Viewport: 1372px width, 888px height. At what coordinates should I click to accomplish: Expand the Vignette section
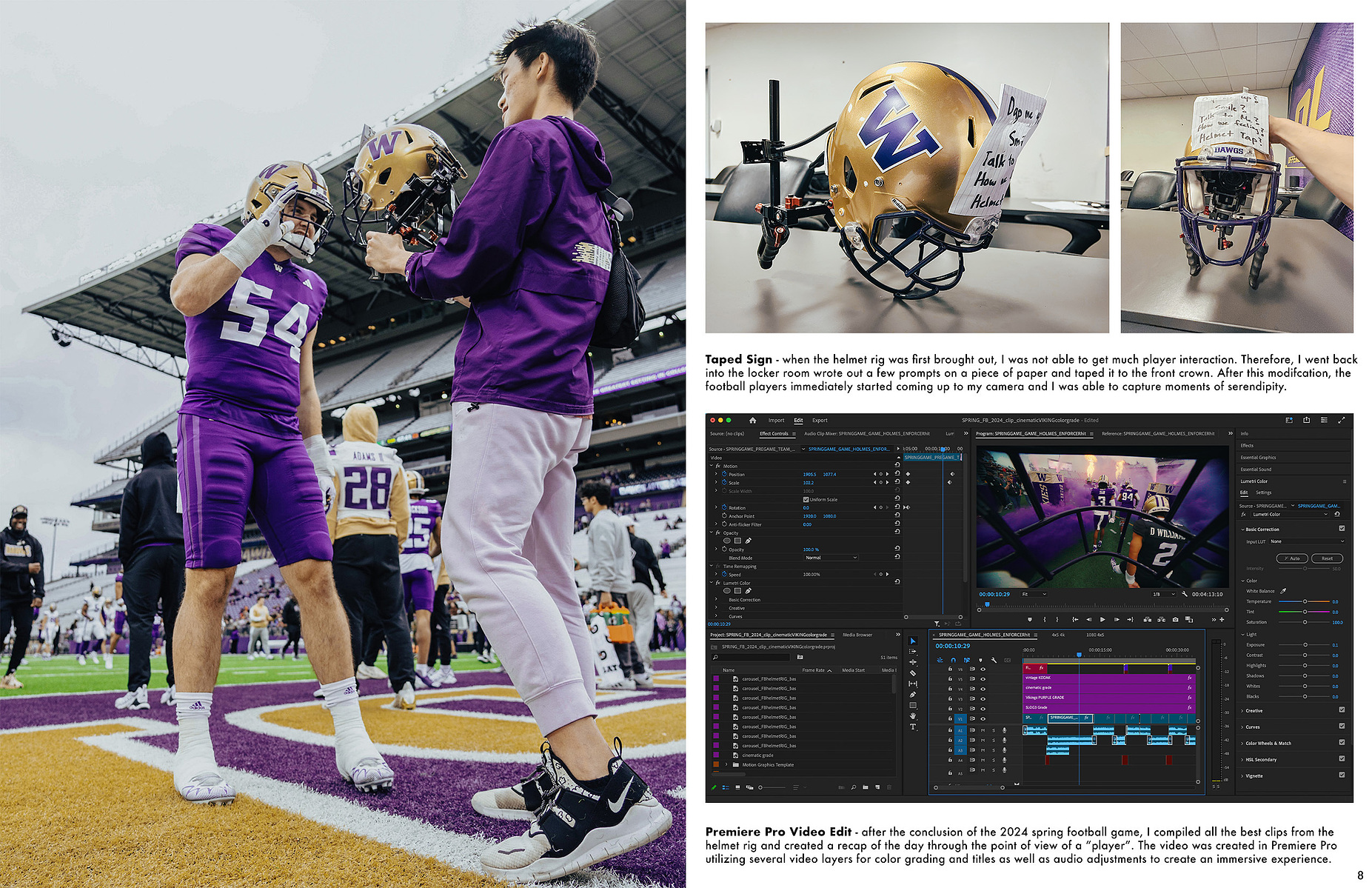(1242, 775)
